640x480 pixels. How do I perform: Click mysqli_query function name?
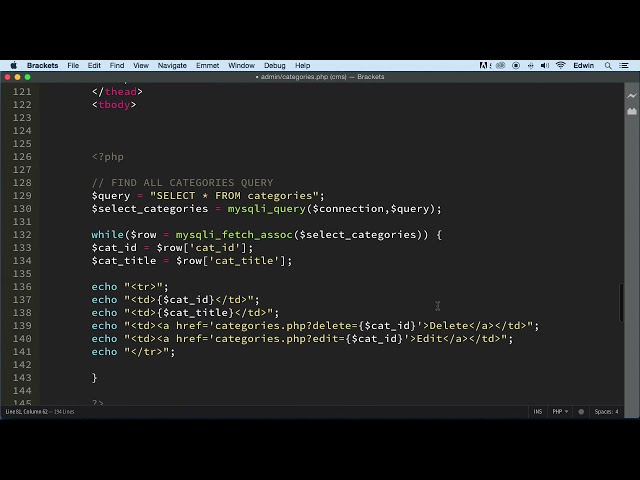267,209
